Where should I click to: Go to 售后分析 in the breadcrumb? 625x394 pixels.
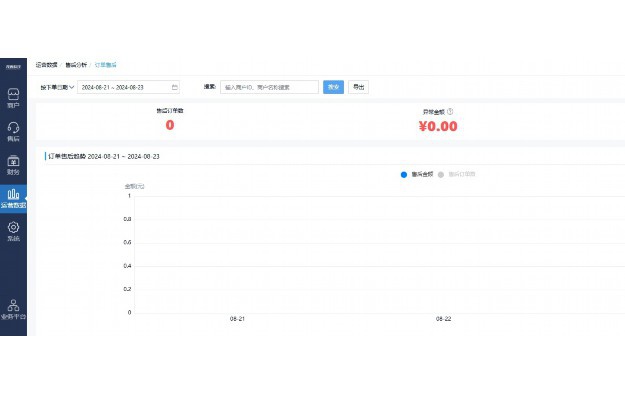click(76, 65)
